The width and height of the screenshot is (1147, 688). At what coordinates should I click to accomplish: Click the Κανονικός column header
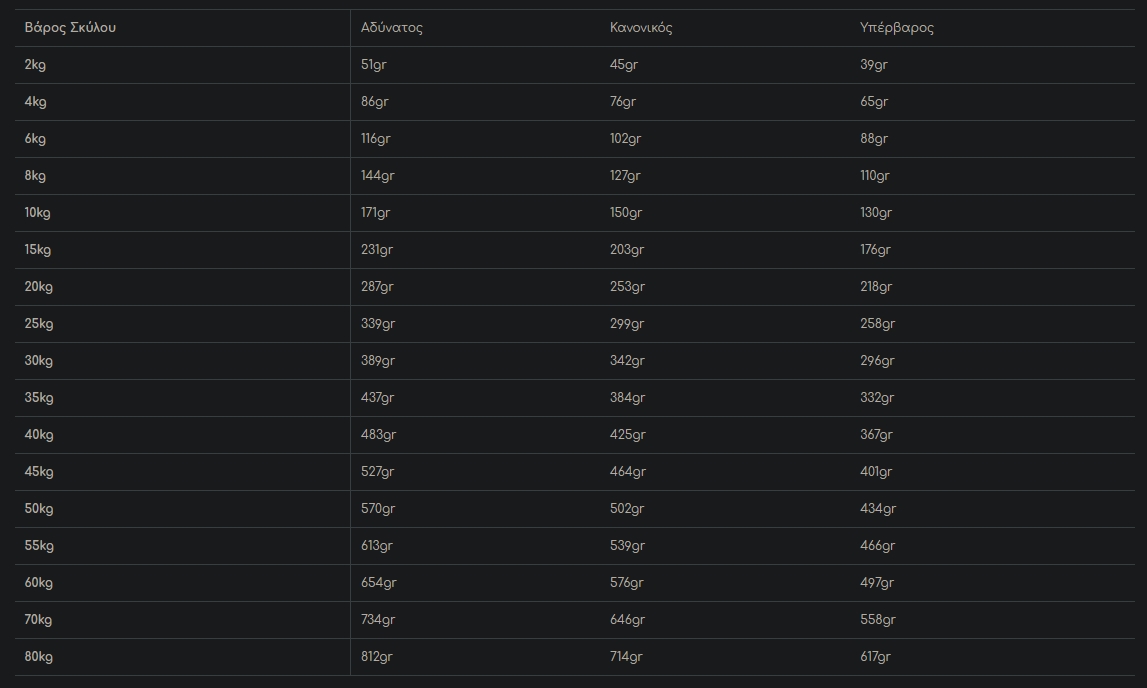tap(641, 28)
